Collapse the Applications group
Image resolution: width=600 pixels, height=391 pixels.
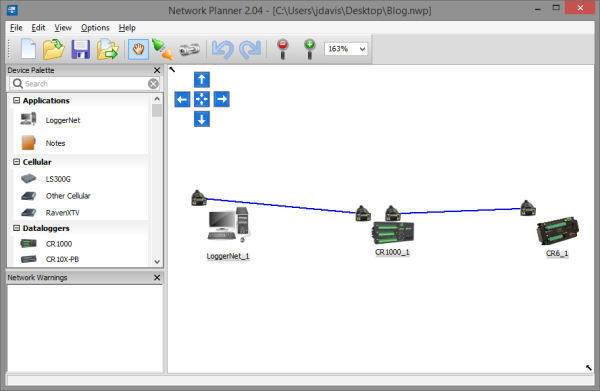pos(16,100)
